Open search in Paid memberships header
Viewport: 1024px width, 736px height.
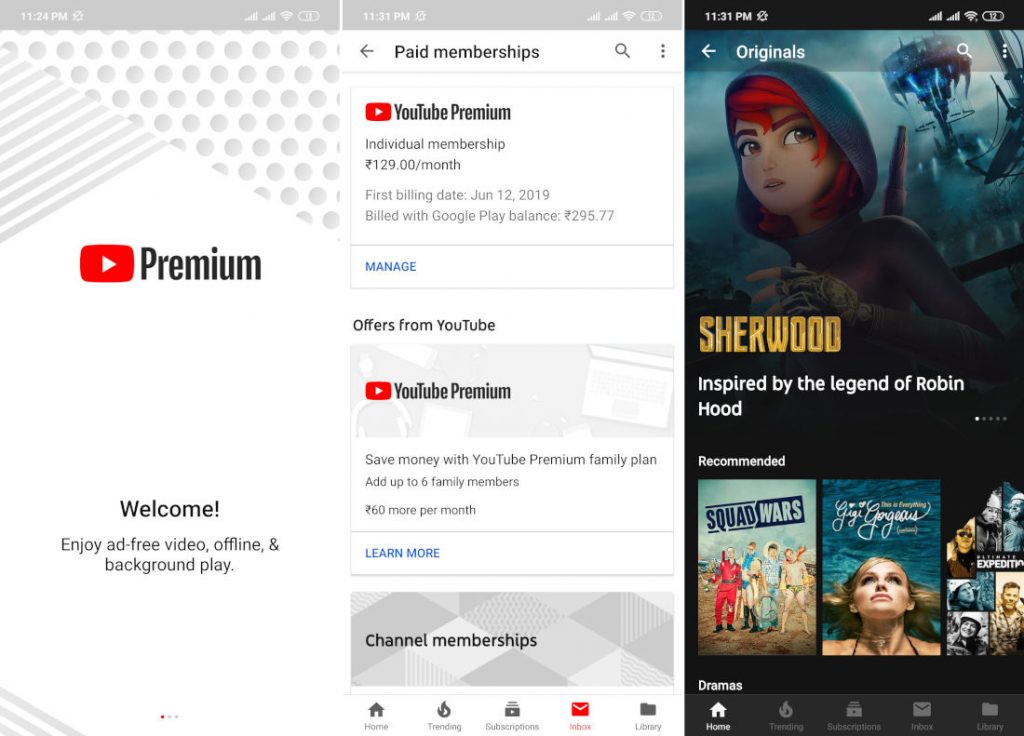pos(622,51)
